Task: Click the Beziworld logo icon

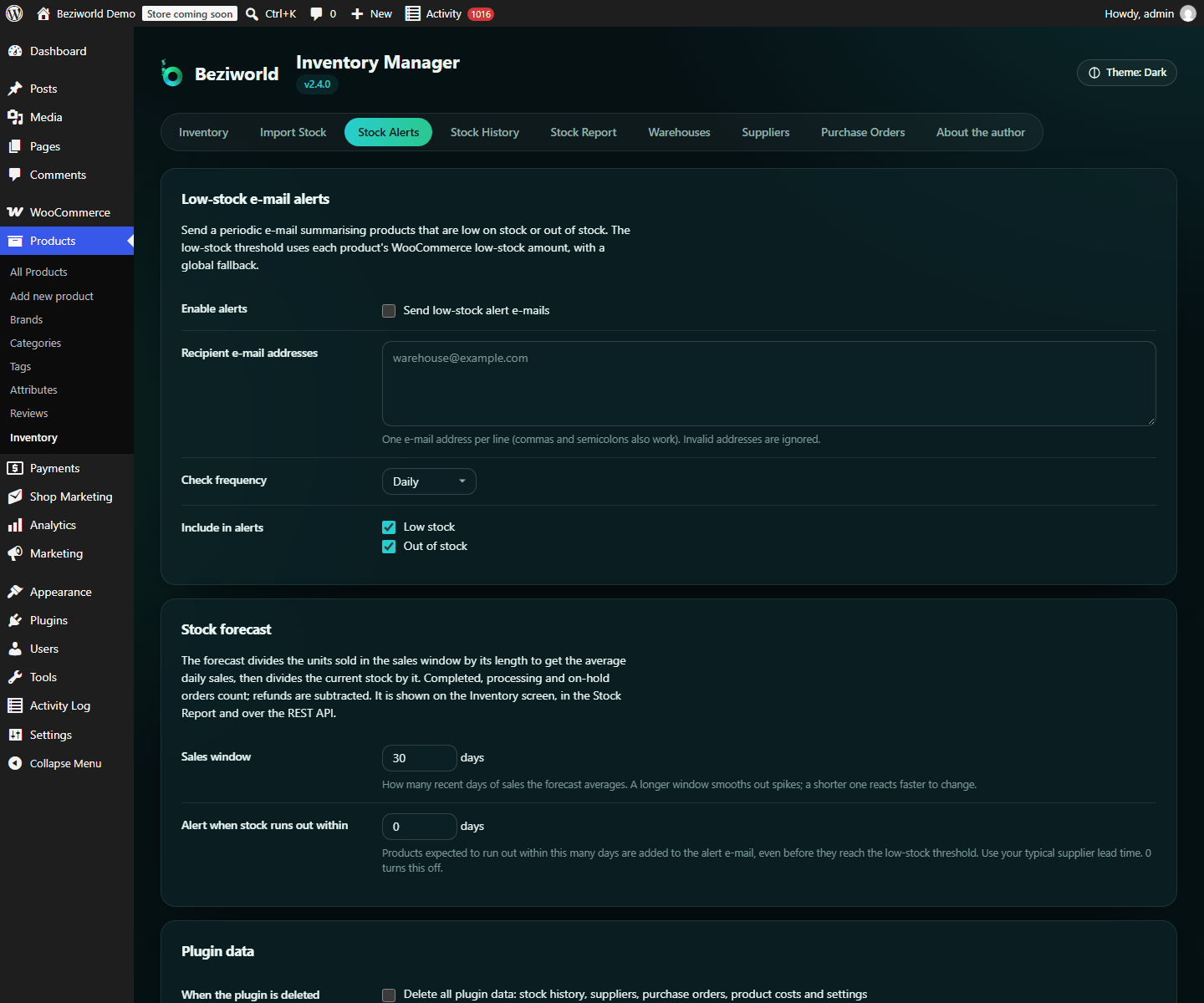Action: 172,74
